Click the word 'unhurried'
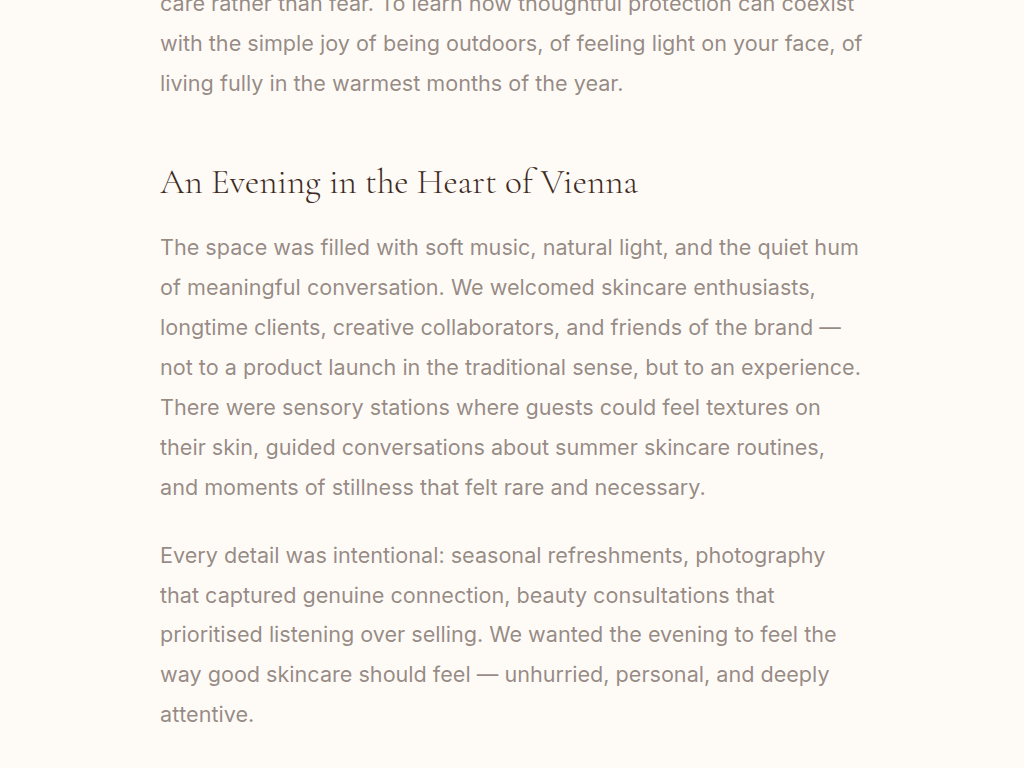The image size is (1024, 768). (x=554, y=675)
